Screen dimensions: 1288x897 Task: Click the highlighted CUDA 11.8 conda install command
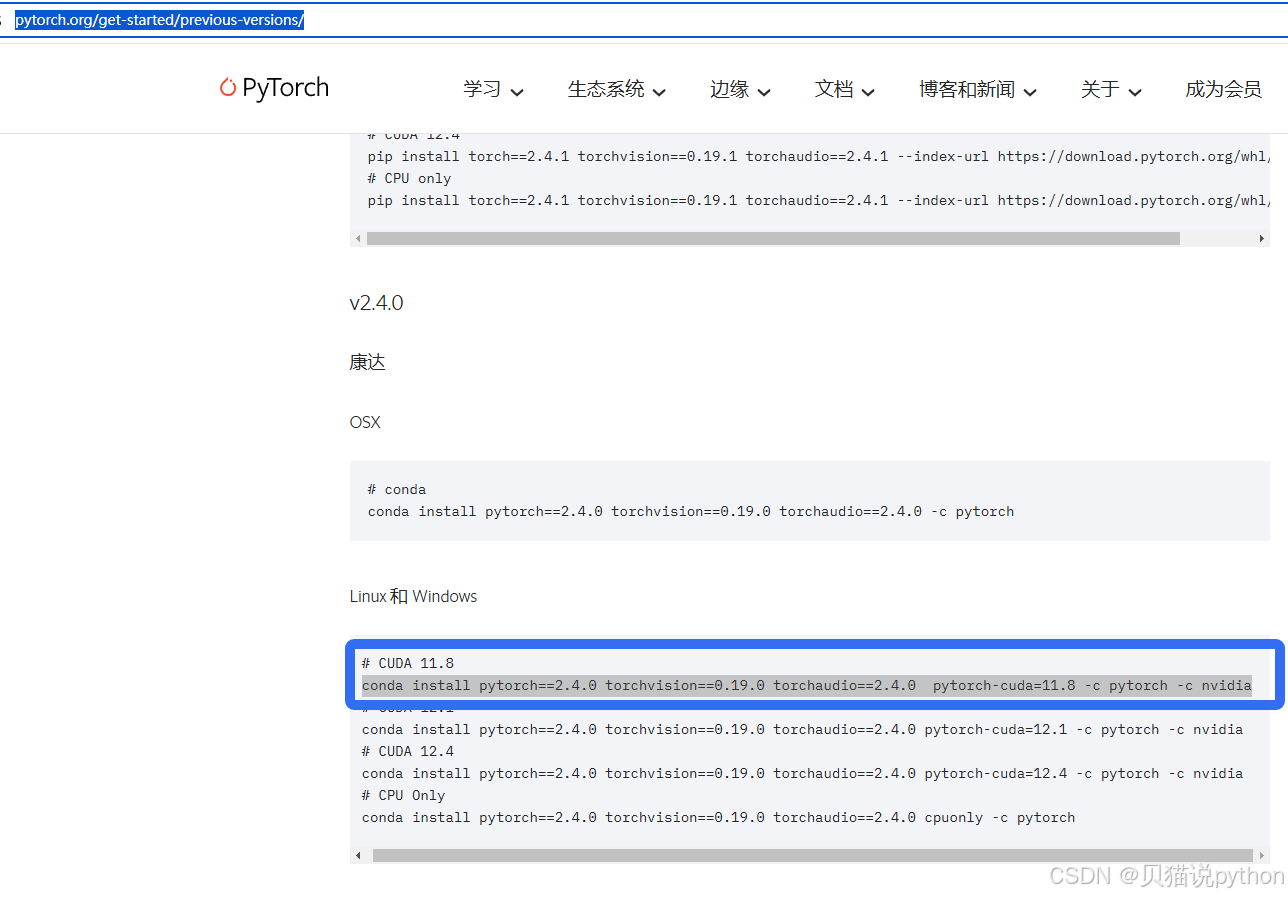(806, 685)
